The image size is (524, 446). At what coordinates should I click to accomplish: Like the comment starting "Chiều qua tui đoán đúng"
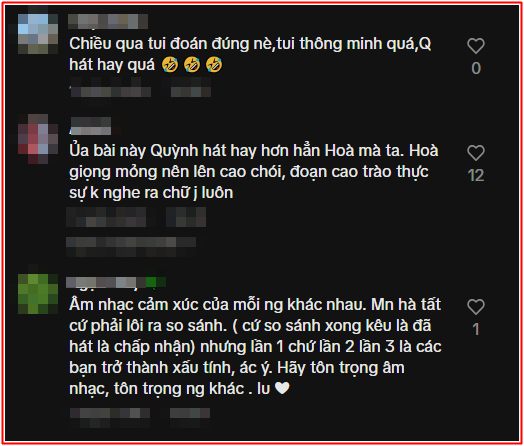[x=476, y=46]
